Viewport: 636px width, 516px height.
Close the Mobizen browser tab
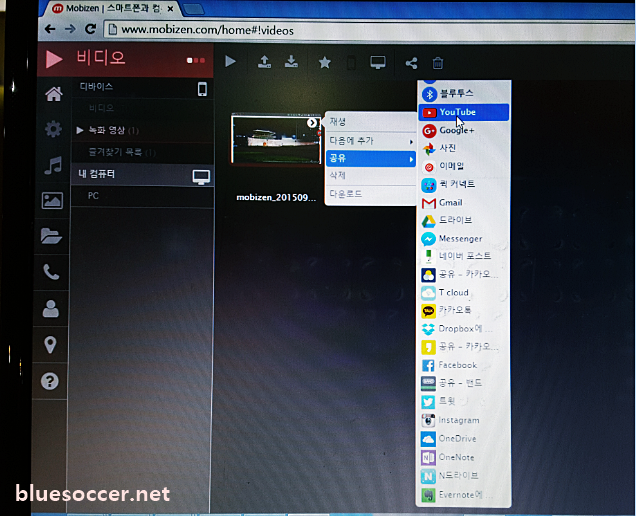click(x=171, y=9)
